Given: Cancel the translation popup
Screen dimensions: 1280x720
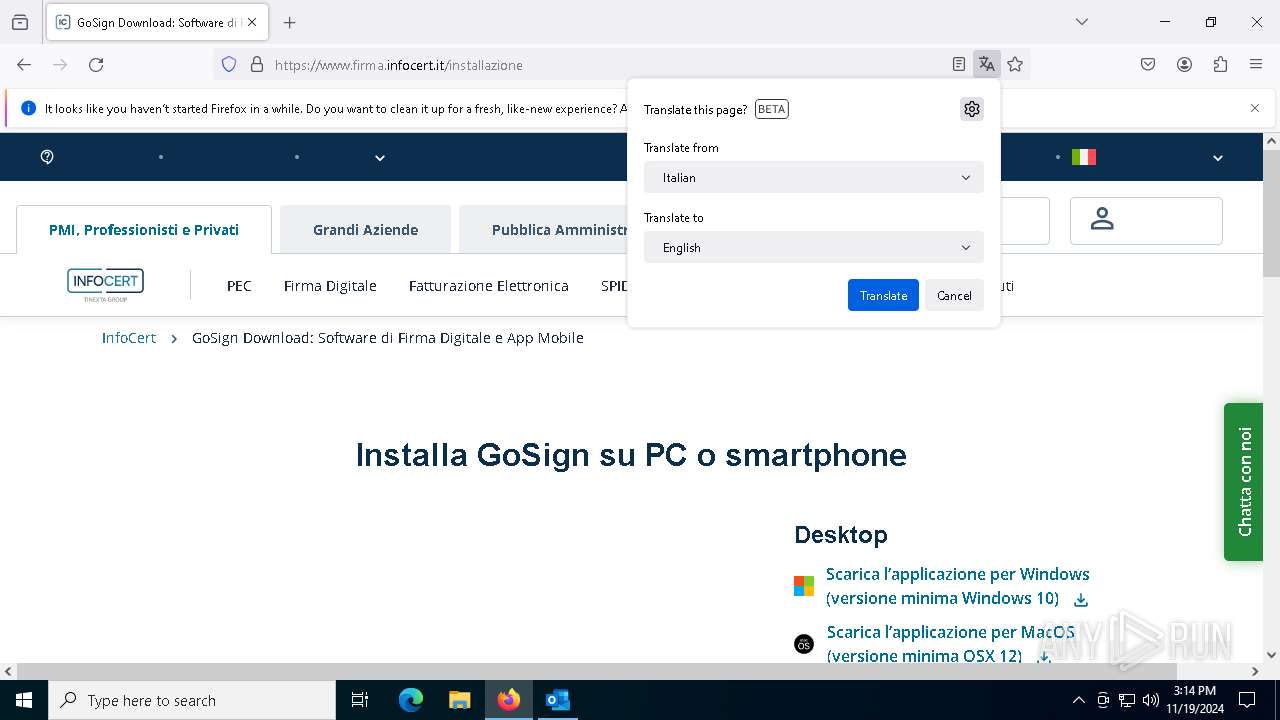Looking at the screenshot, I should [954, 295].
